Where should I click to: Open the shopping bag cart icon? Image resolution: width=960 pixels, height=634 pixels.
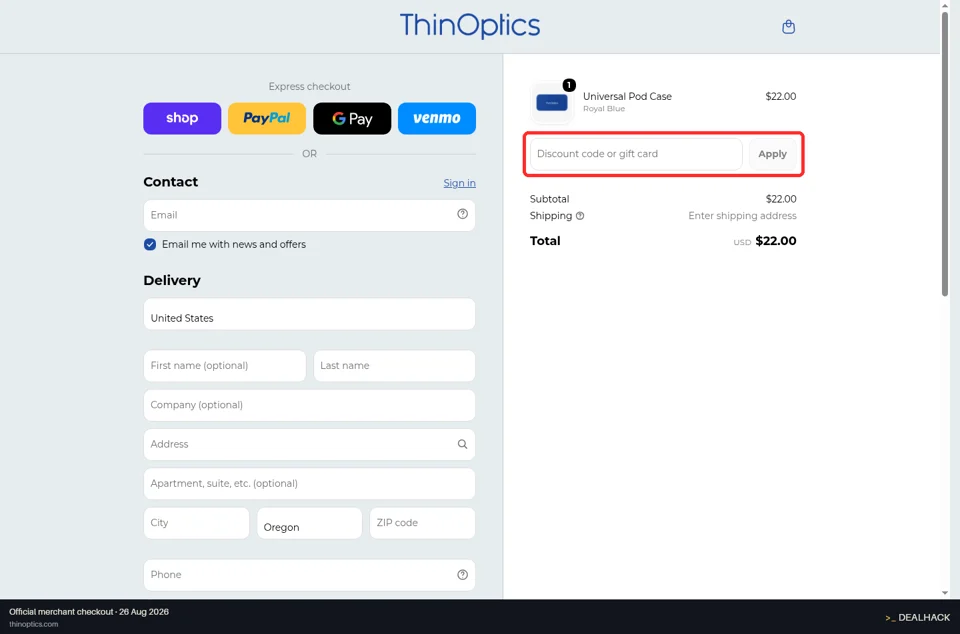pyautogui.click(x=789, y=26)
